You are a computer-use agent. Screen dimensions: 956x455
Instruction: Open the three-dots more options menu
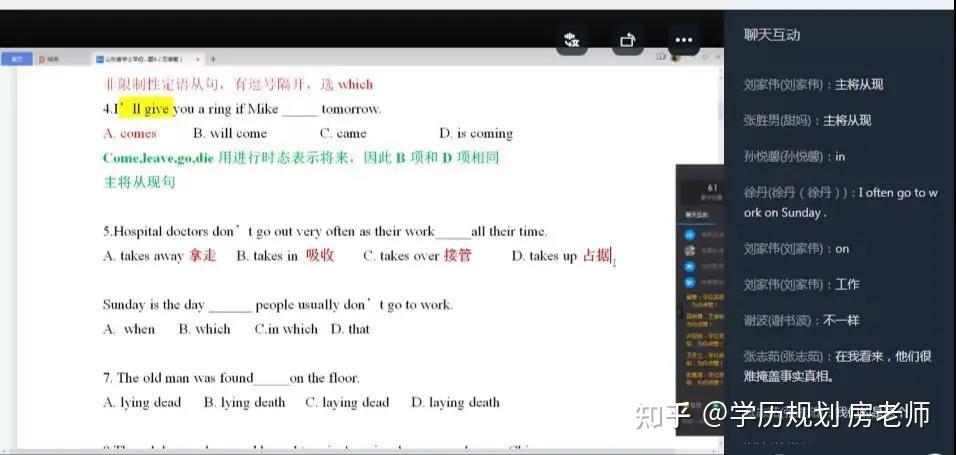(683, 41)
